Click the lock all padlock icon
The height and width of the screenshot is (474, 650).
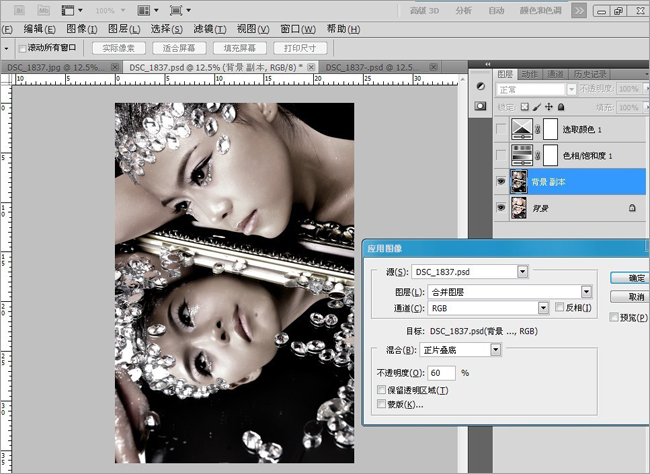point(559,104)
